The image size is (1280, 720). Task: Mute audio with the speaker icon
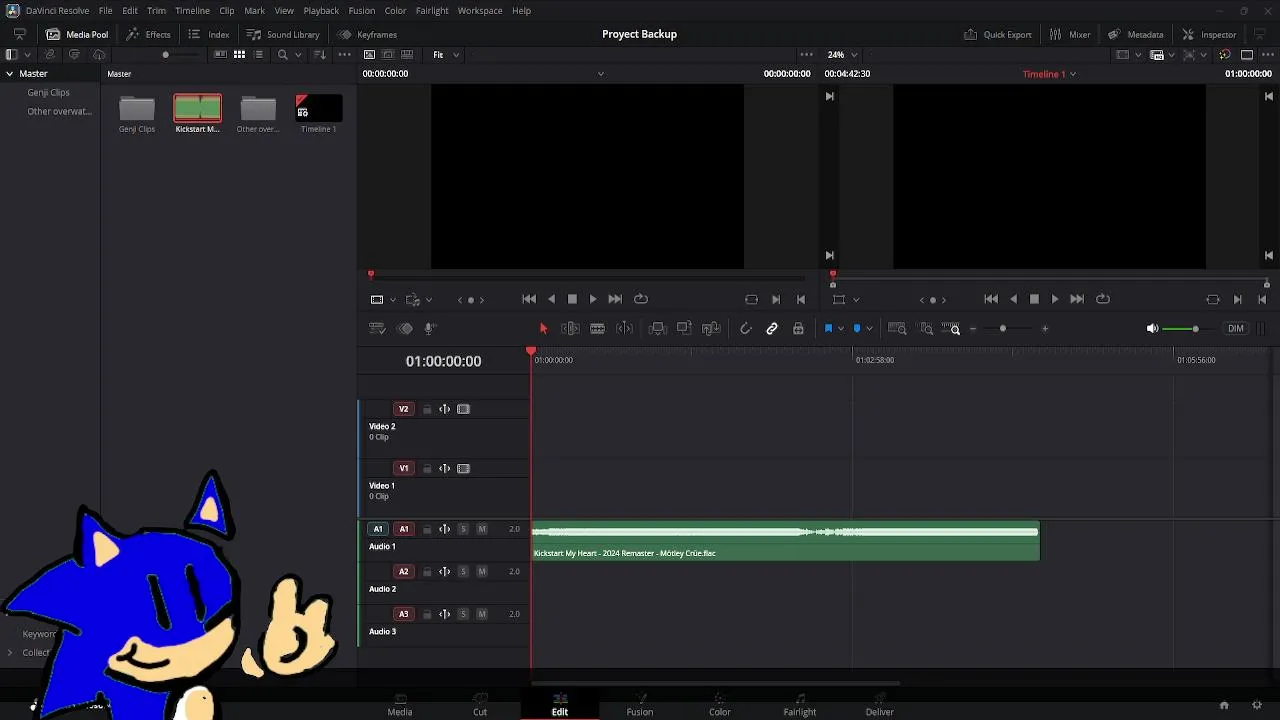click(x=1152, y=328)
